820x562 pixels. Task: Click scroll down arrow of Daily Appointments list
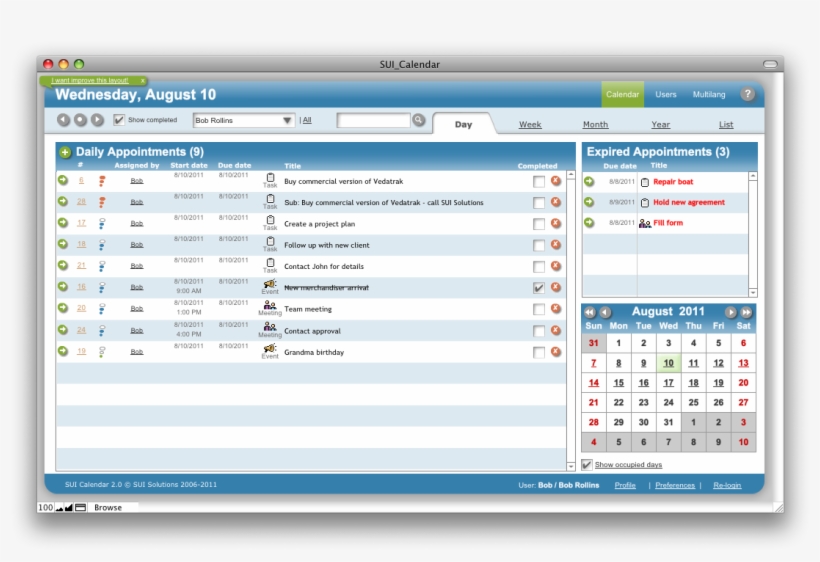point(571,466)
